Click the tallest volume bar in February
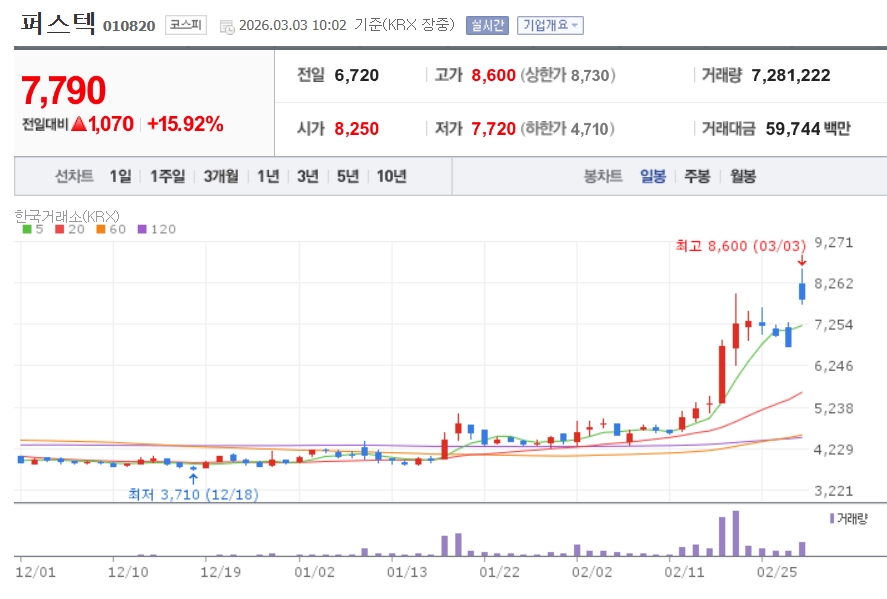The height and width of the screenshot is (599, 887). tap(735, 533)
